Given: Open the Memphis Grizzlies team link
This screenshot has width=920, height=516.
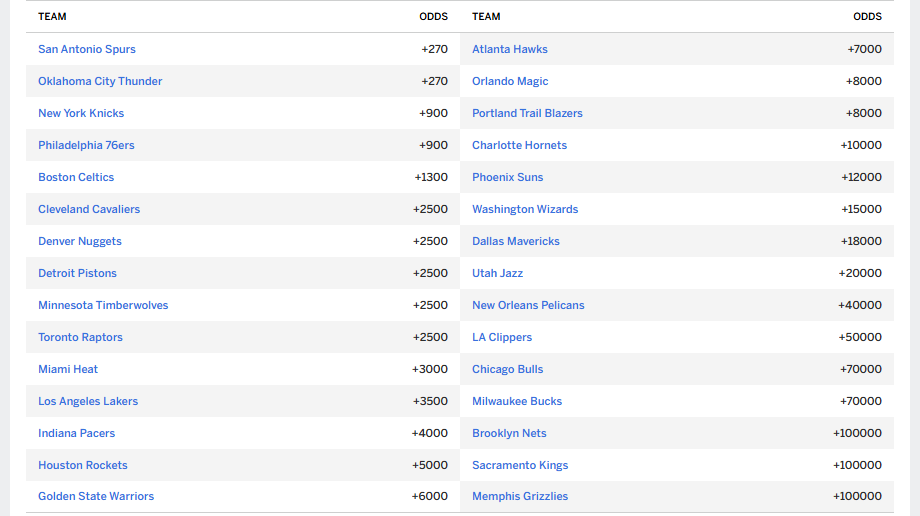Looking at the screenshot, I should coord(520,496).
